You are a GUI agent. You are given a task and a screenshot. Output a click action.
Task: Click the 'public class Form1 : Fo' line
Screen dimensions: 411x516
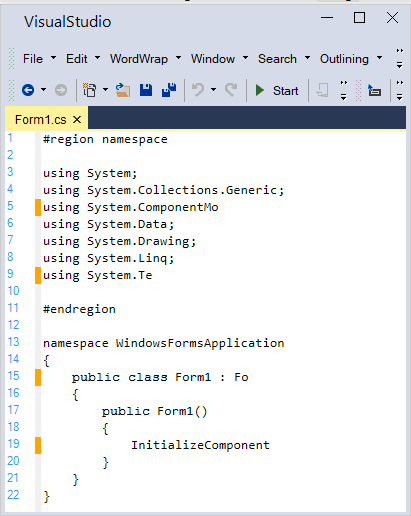coord(160,377)
